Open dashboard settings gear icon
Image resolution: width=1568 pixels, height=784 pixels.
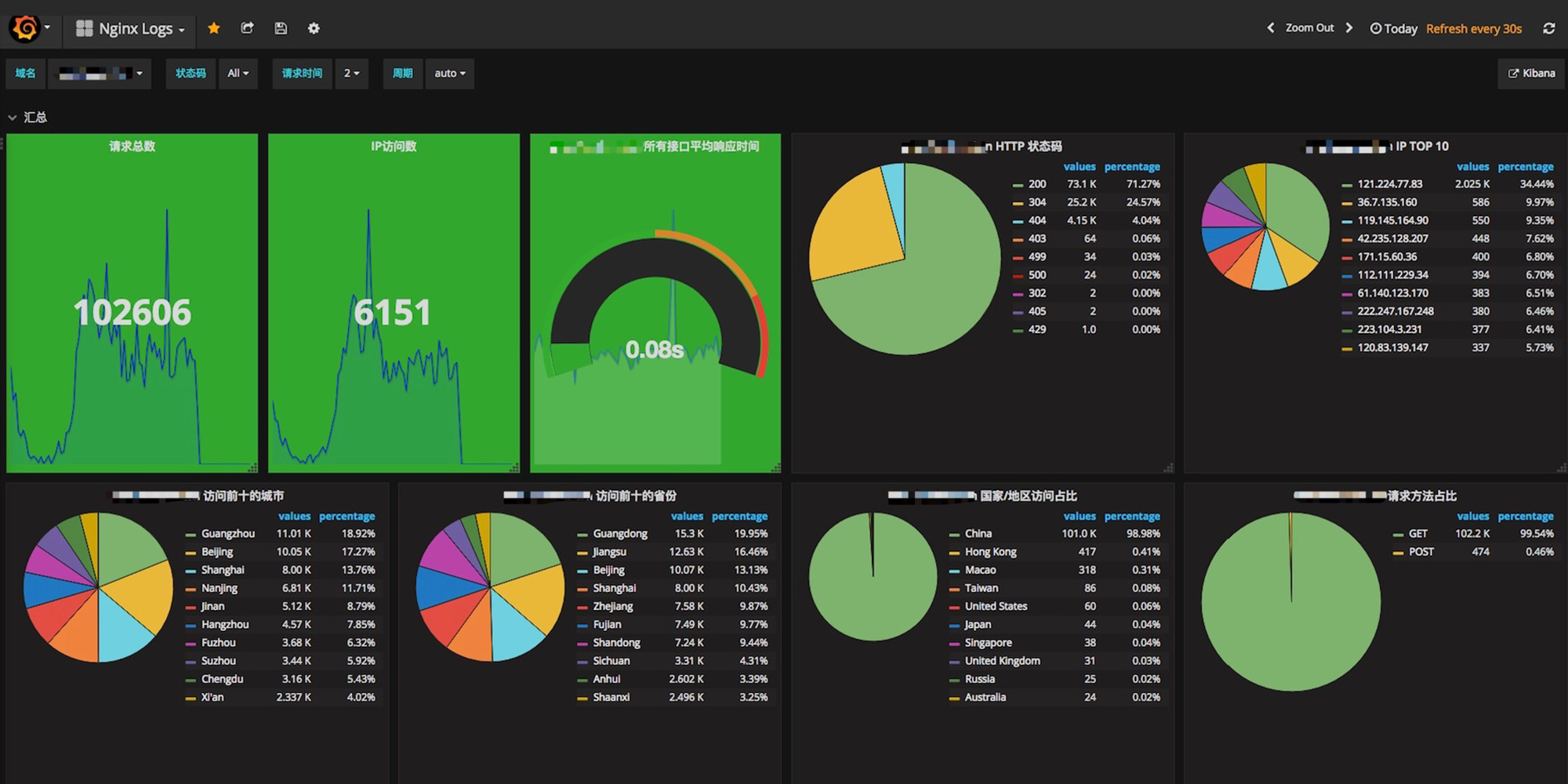tap(314, 28)
